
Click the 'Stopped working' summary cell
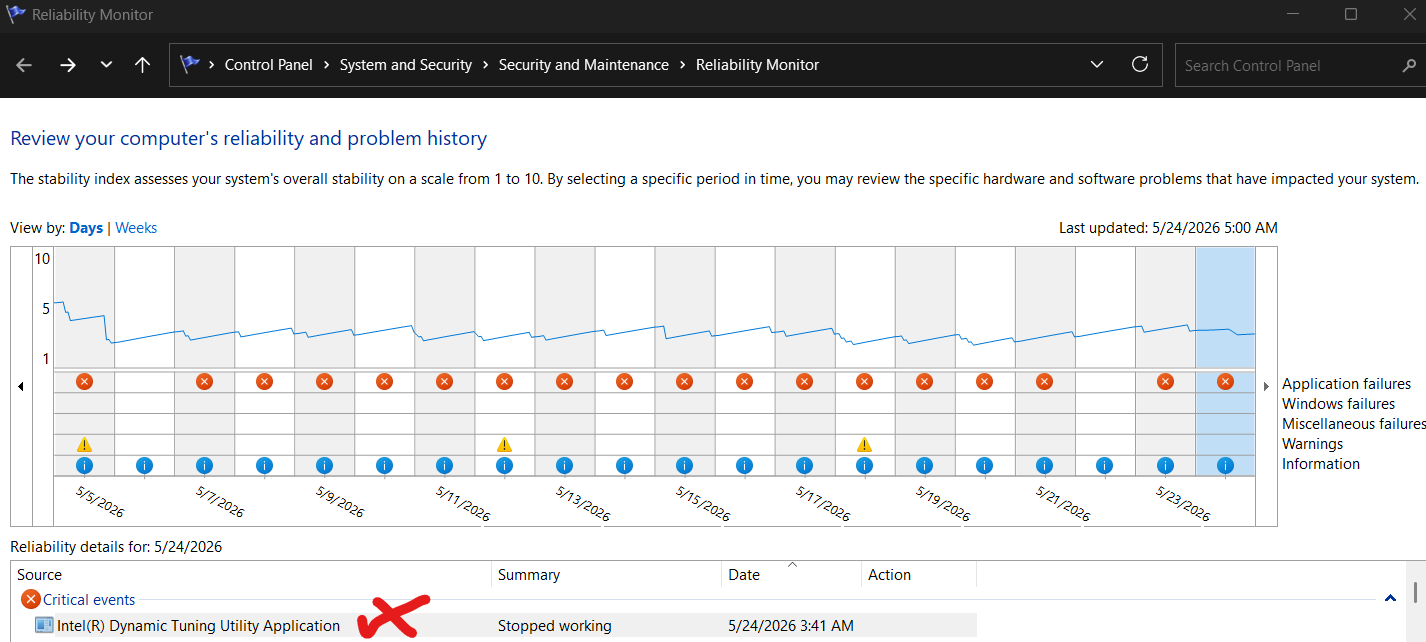[555, 626]
